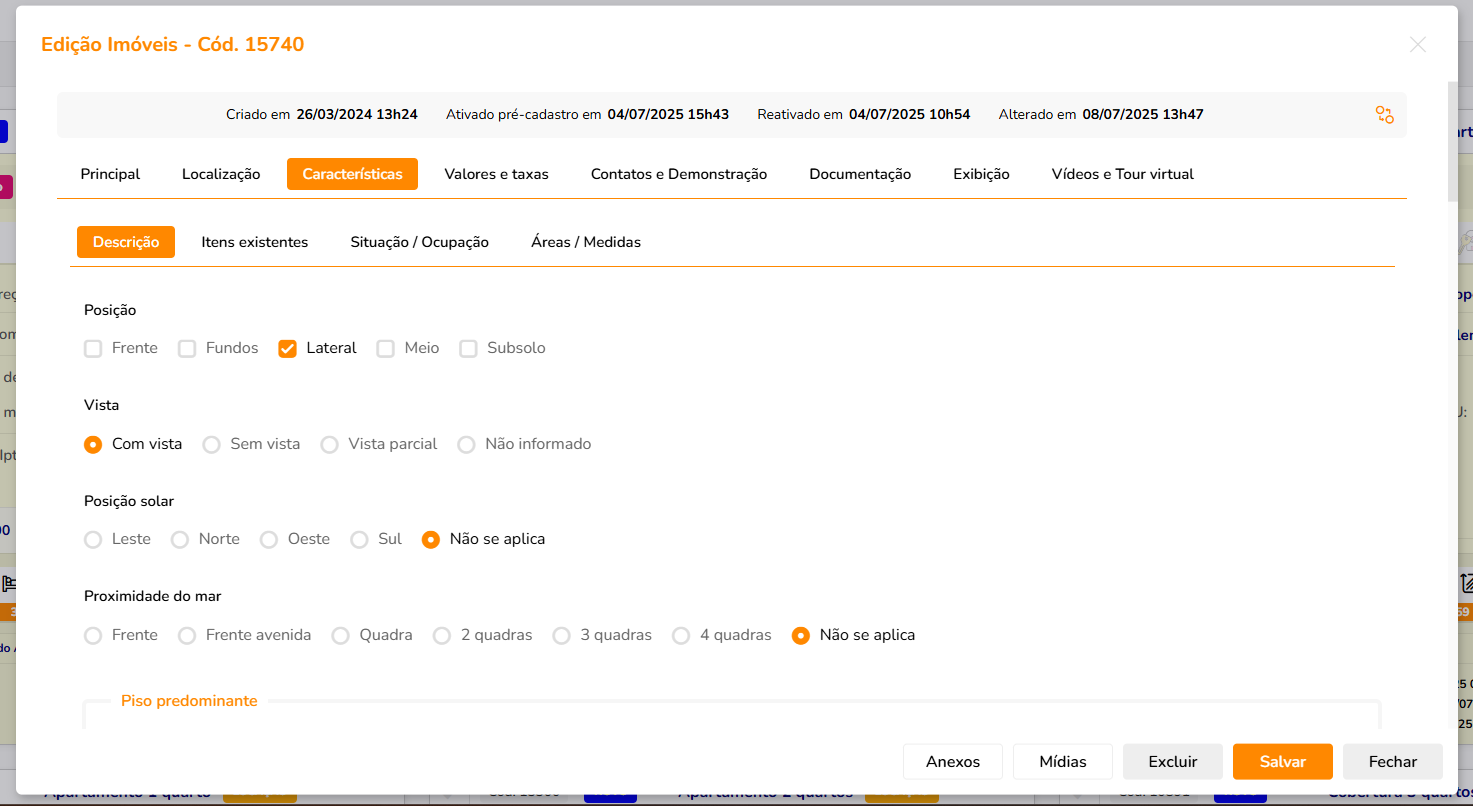Open Áreas / Medidas subtab
The width and height of the screenshot is (1473, 806).
(x=585, y=242)
